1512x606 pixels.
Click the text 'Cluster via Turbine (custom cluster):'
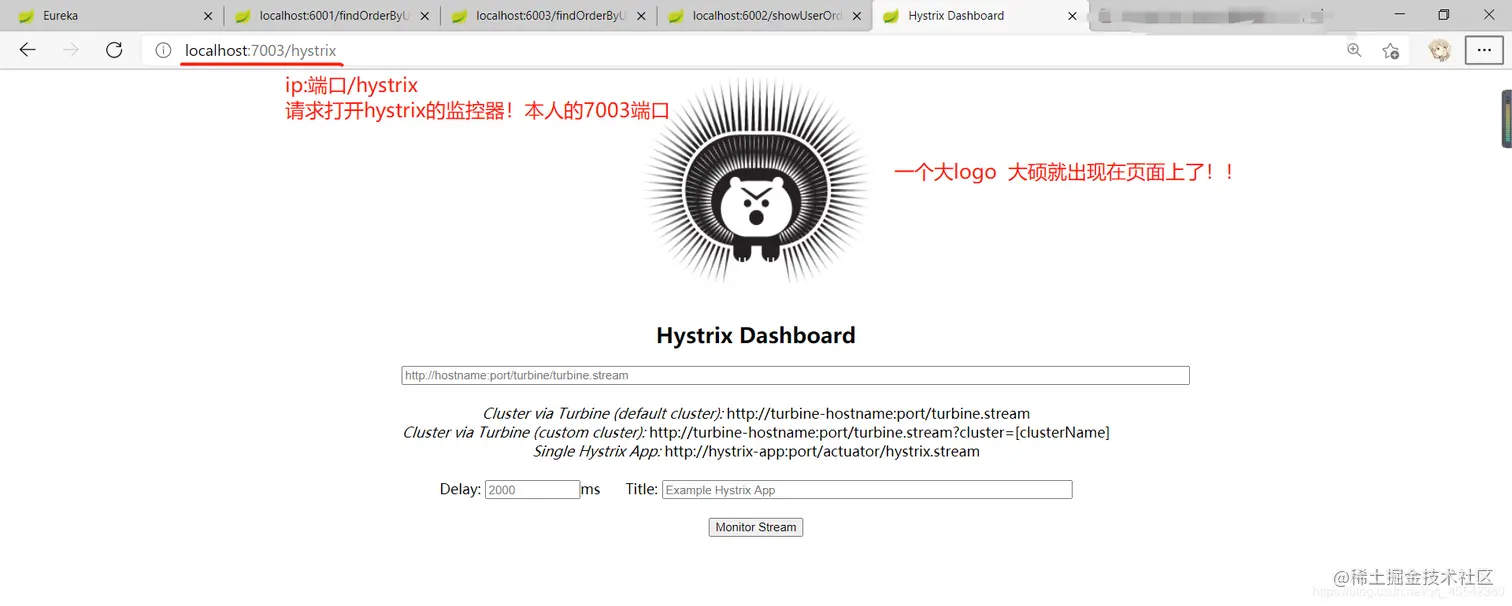pos(524,432)
